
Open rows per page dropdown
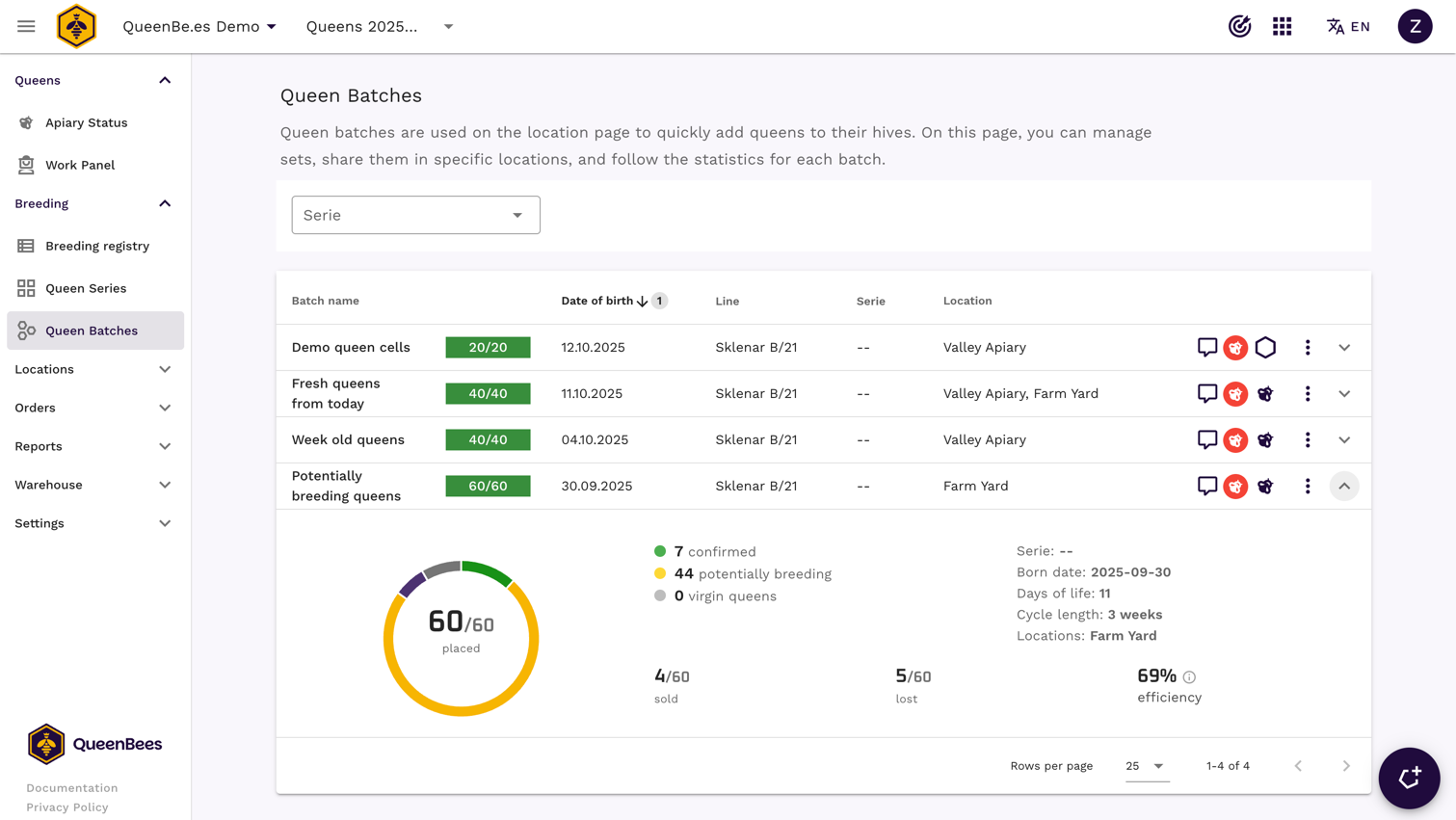1146,766
